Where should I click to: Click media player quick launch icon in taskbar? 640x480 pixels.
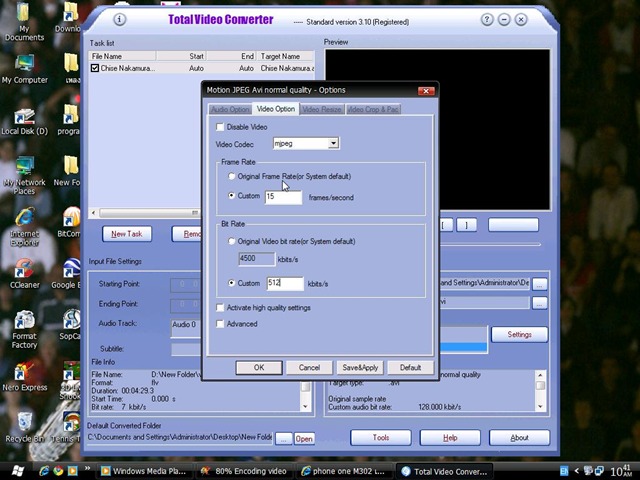click(x=72, y=471)
